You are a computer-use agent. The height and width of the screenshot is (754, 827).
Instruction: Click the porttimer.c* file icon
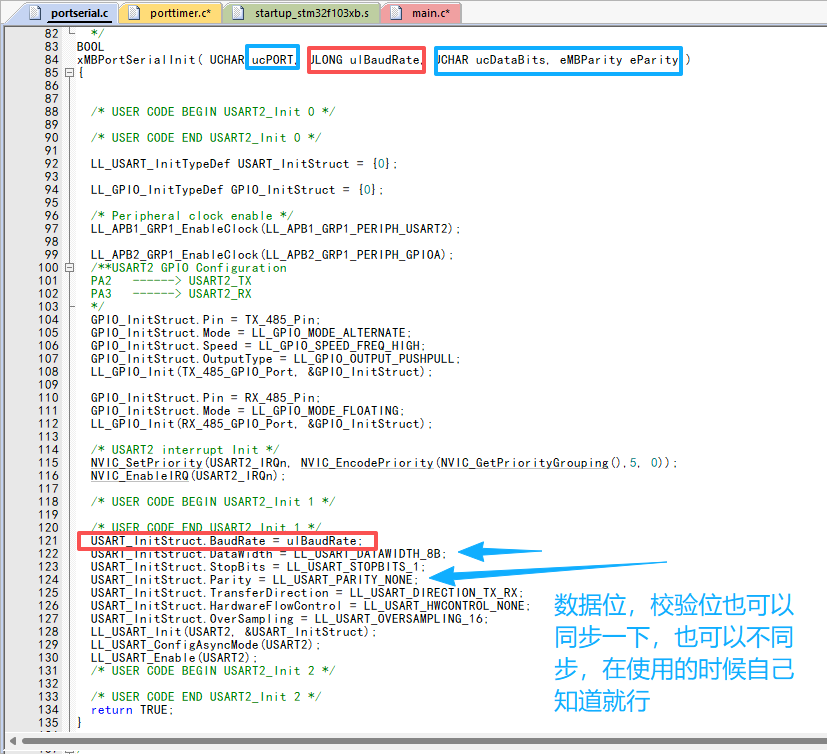(134, 13)
